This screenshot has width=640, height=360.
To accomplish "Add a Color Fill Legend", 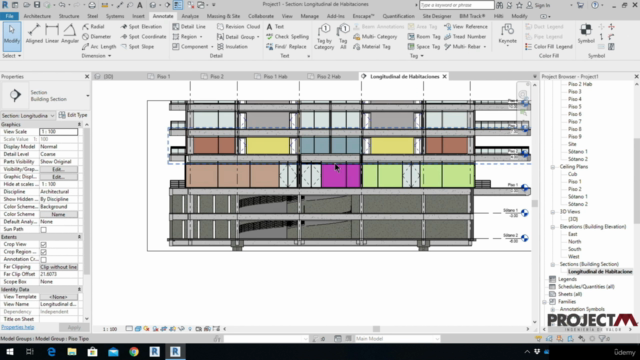I will click(549, 47).
